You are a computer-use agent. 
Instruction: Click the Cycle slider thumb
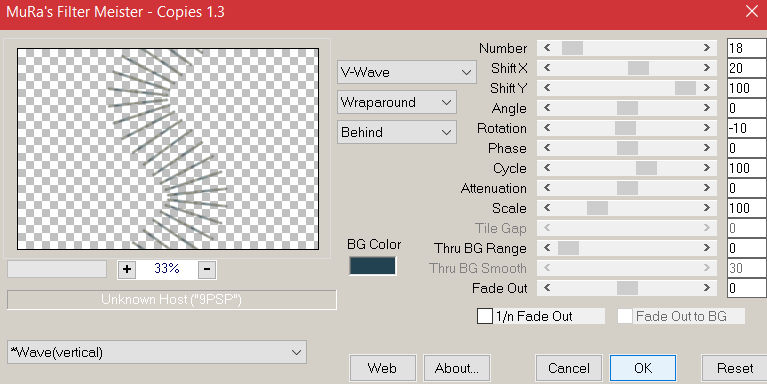647,168
